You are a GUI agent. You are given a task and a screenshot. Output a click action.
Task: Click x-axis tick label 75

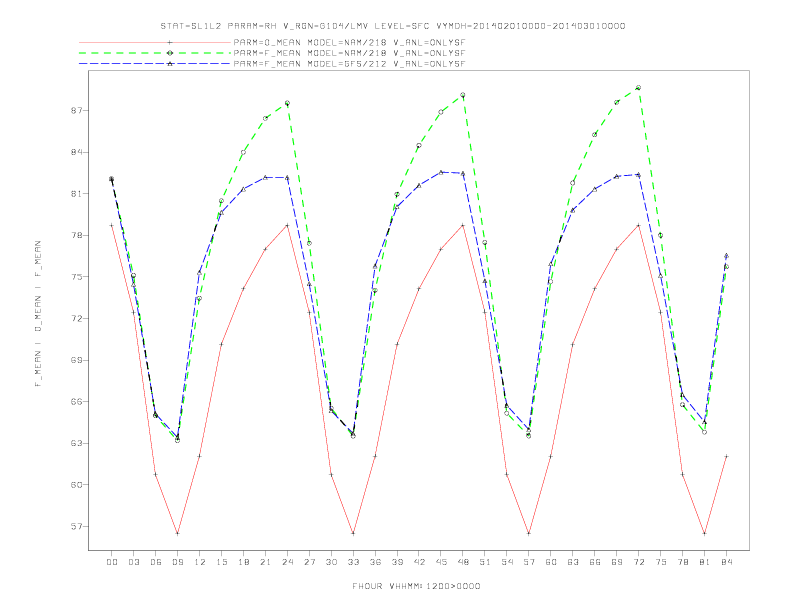(661, 562)
